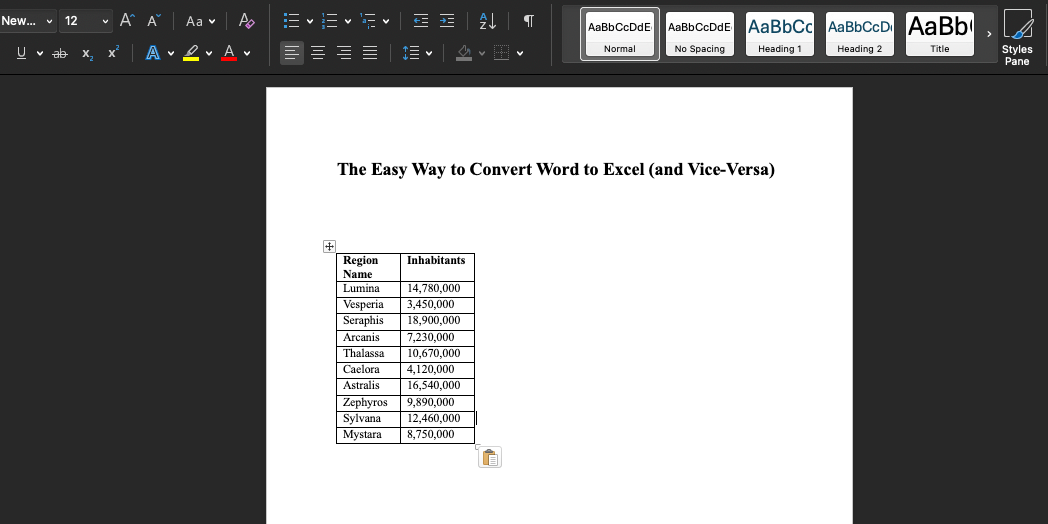This screenshot has width=1048, height=524.
Task: Align text left
Action: 291,53
